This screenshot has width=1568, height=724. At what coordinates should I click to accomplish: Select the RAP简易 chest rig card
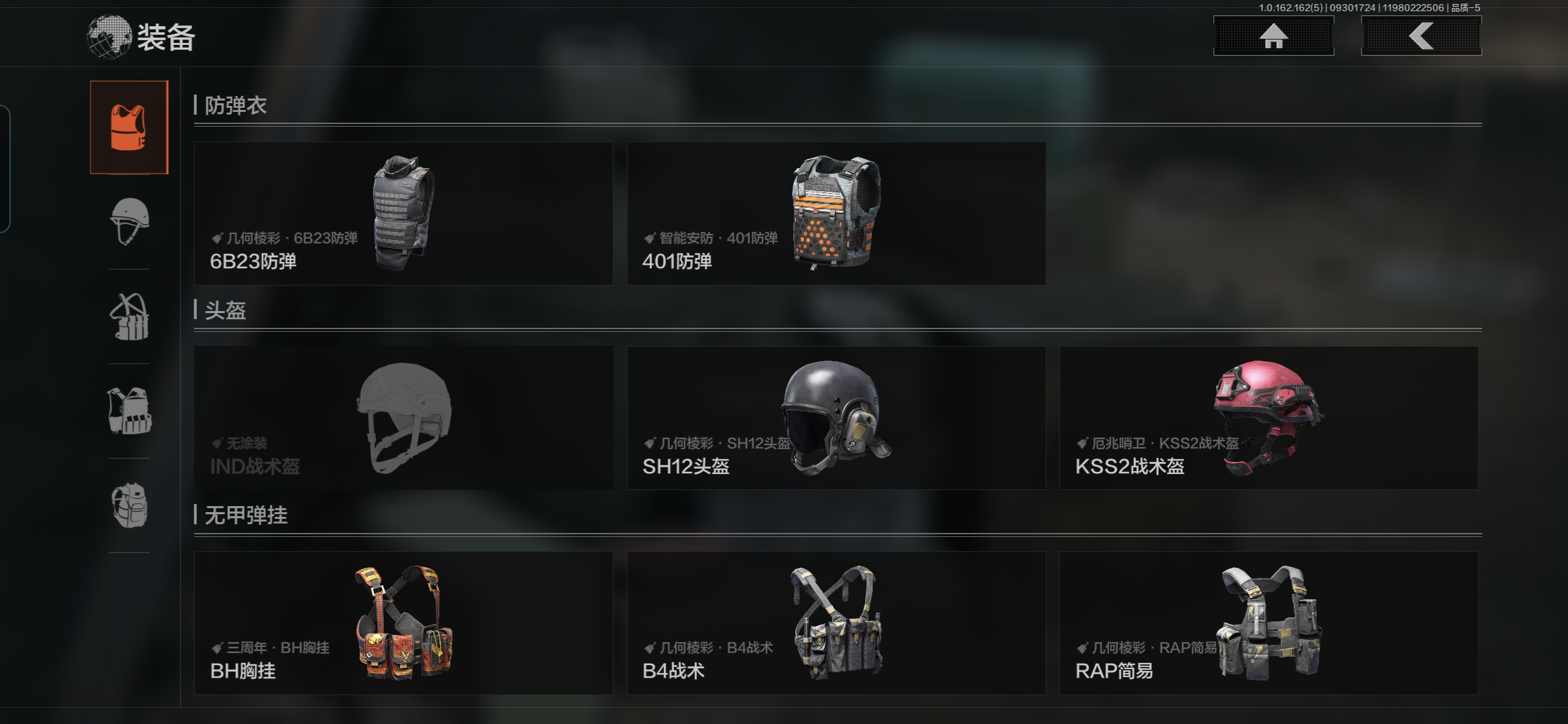[1268, 623]
